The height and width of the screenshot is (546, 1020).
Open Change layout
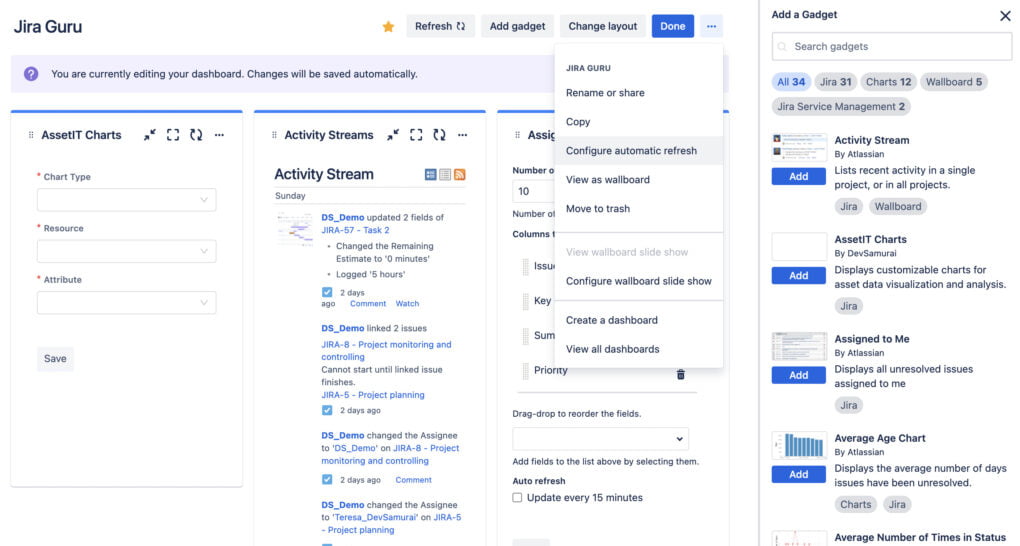tap(602, 26)
